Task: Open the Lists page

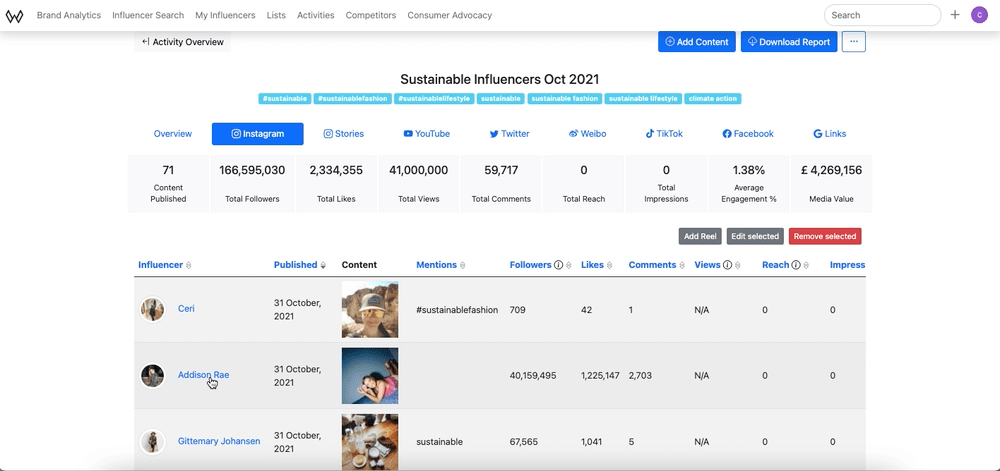Action: coord(276,15)
